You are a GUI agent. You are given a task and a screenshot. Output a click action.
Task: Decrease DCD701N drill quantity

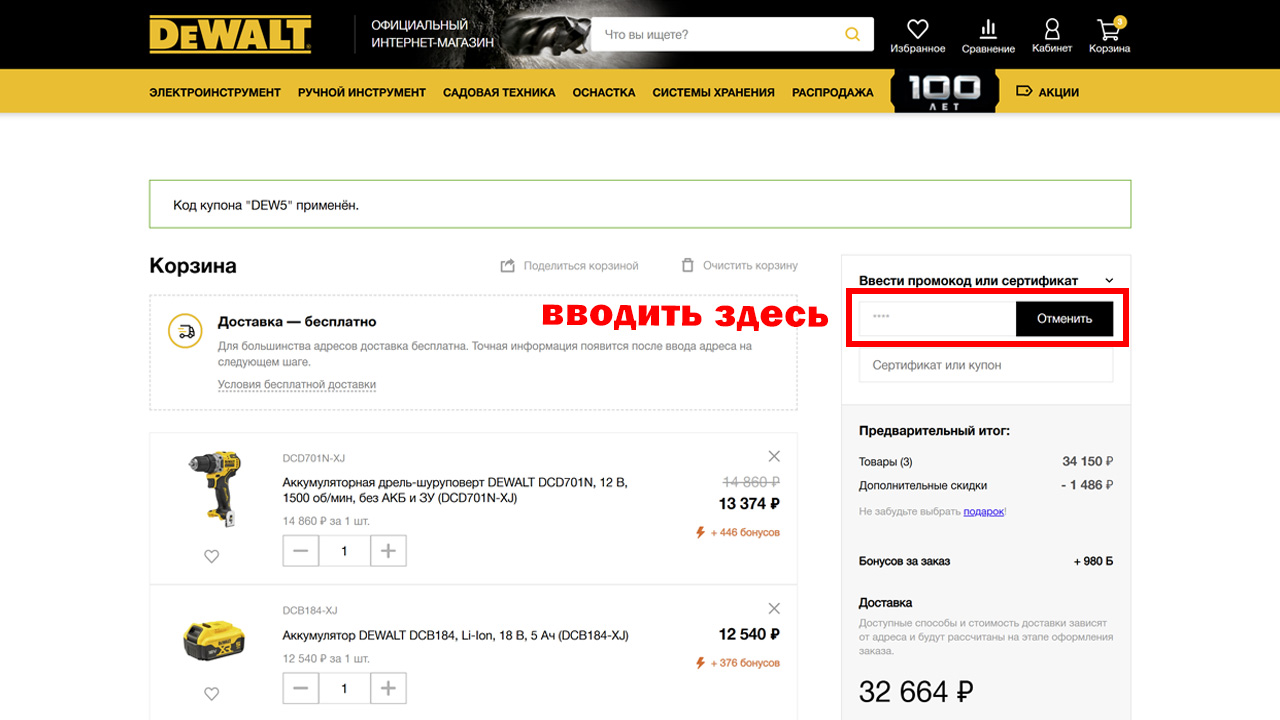click(301, 550)
